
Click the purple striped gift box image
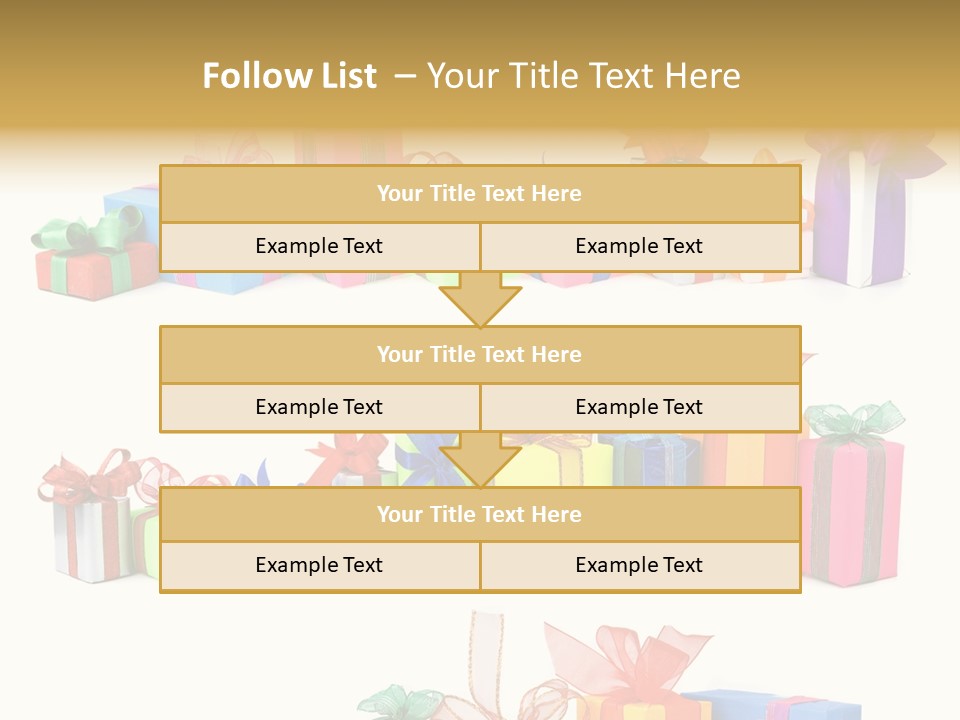coord(860,220)
